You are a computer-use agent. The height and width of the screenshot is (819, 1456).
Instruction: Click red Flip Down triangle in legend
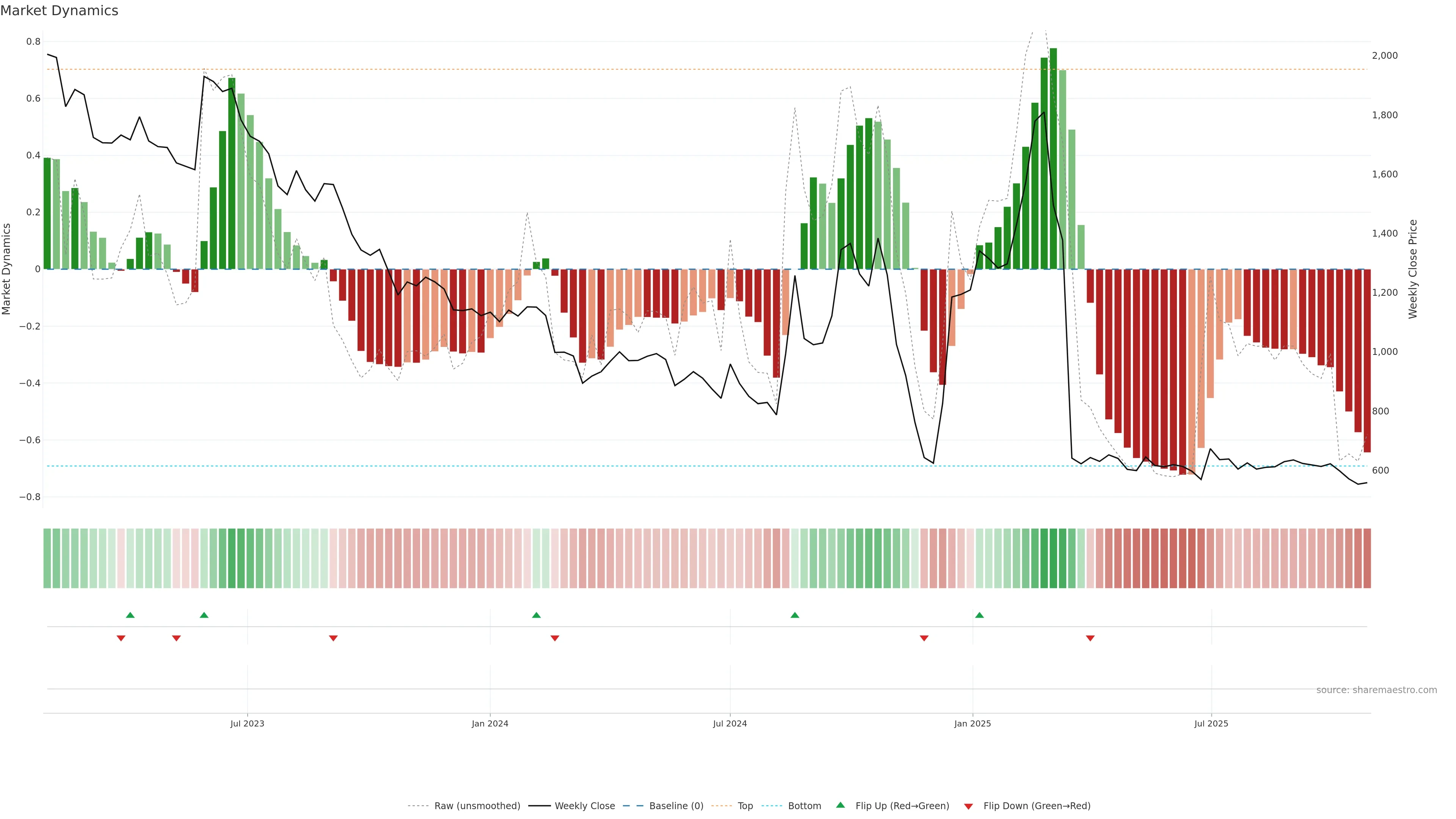[x=968, y=806]
